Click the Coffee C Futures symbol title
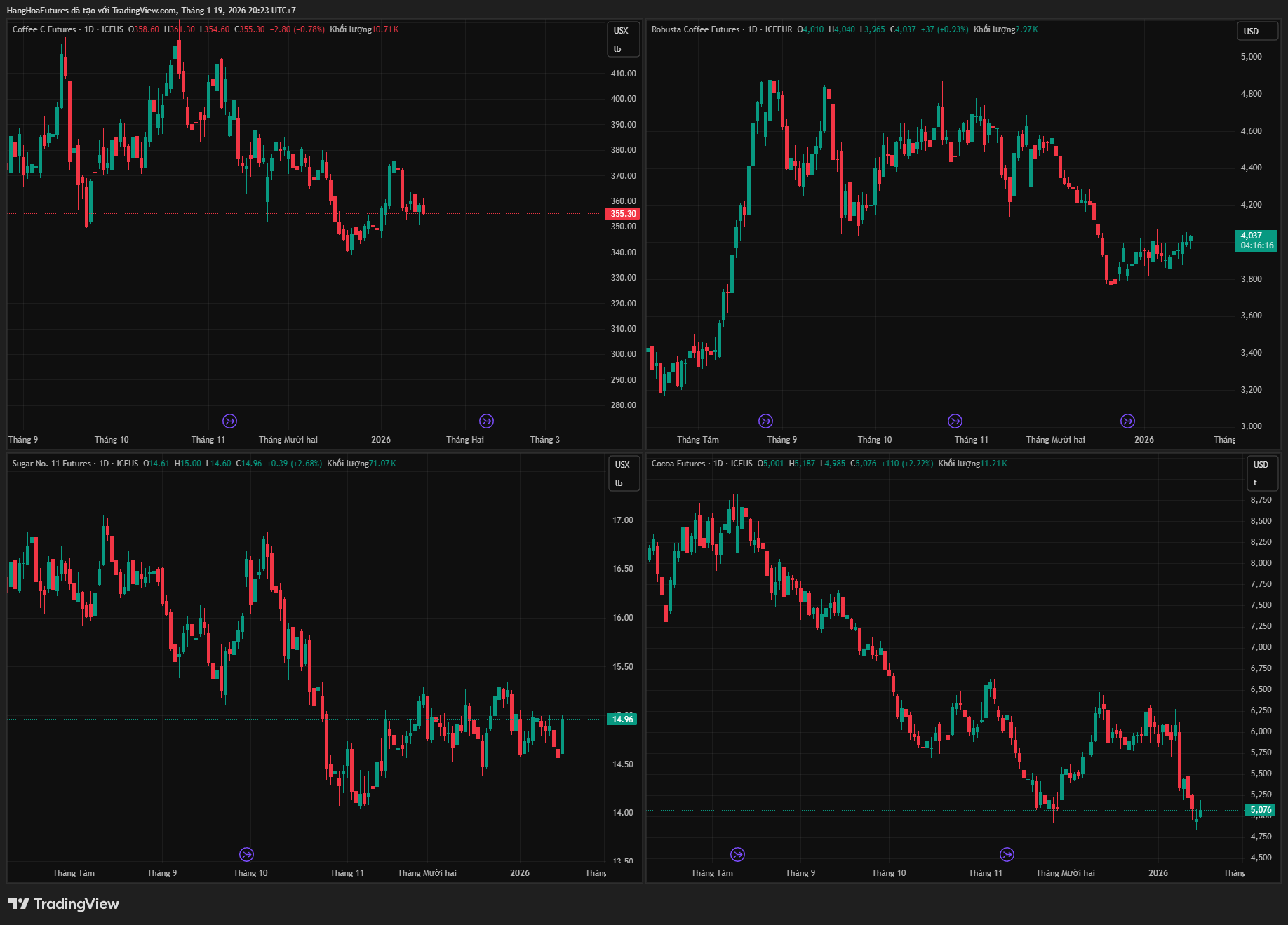 [x=44, y=29]
